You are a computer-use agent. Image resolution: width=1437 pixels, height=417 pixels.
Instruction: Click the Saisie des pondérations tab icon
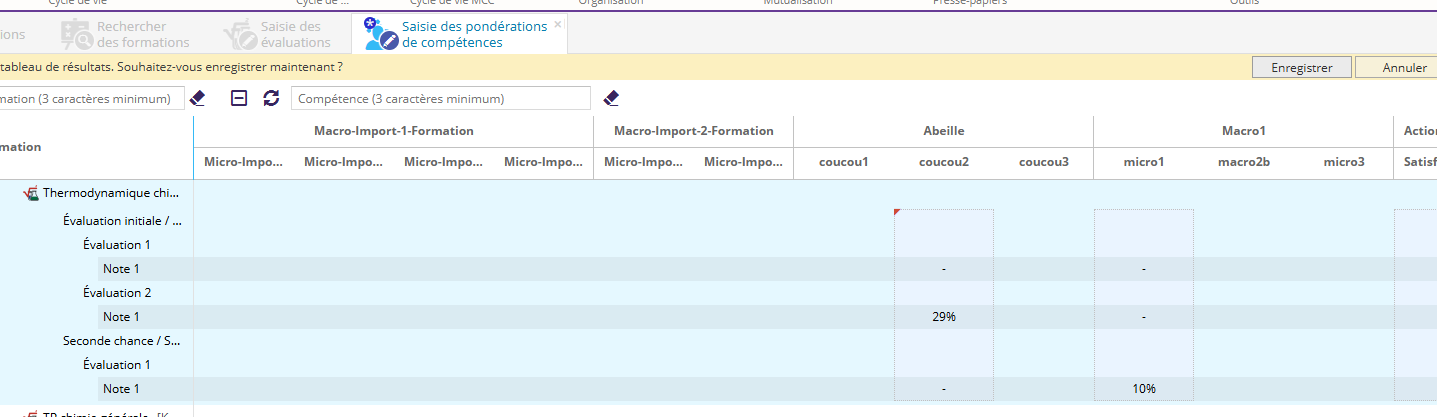(380, 34)
